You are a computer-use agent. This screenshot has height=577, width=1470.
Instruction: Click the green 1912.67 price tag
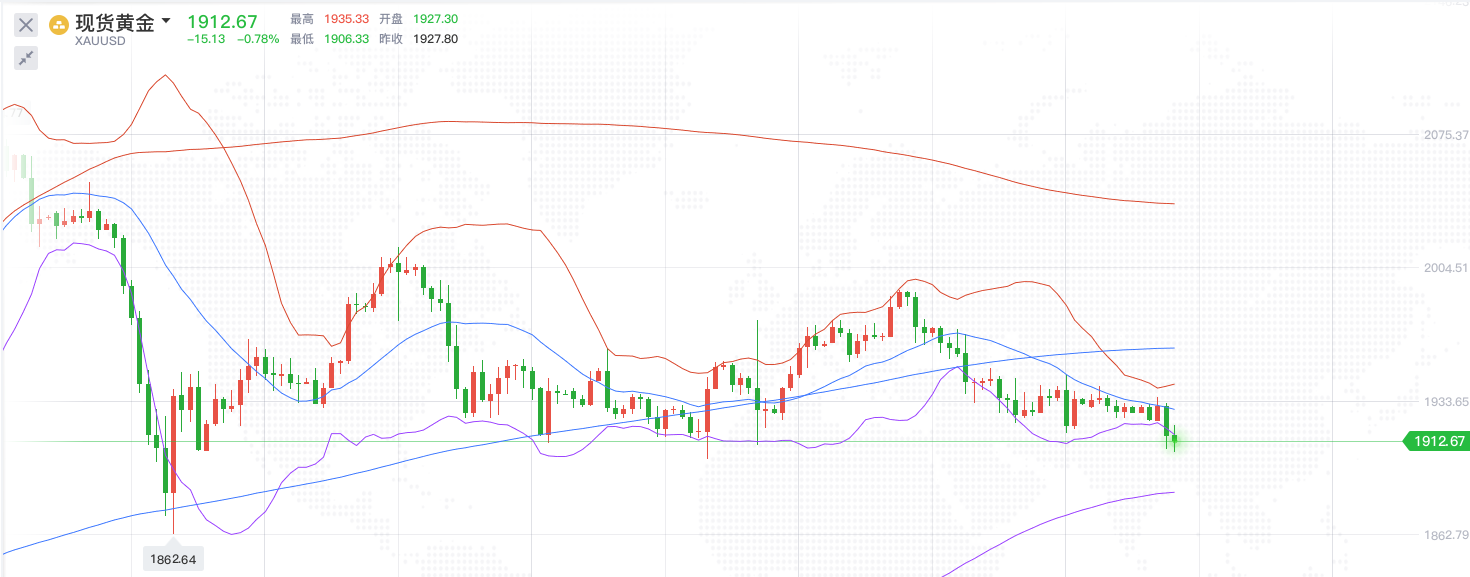(x=1436, y=441)
